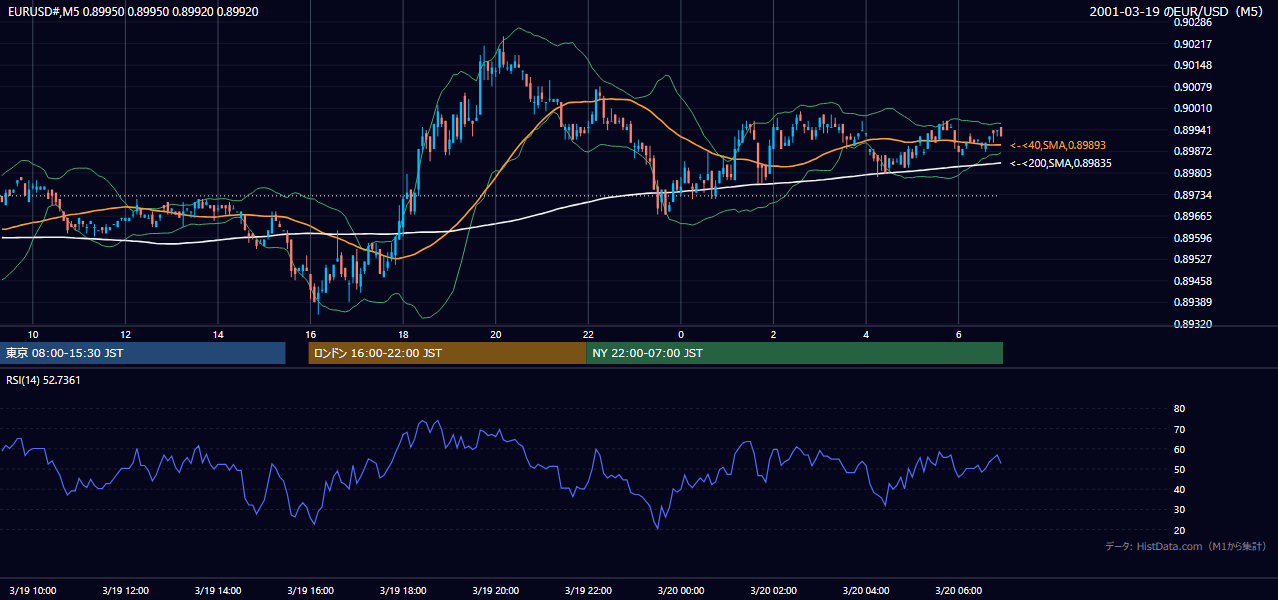Click the RSI 30 level label
Image resolution: width=1278 pixels, height=600 pixels.
pos(1179,510)
